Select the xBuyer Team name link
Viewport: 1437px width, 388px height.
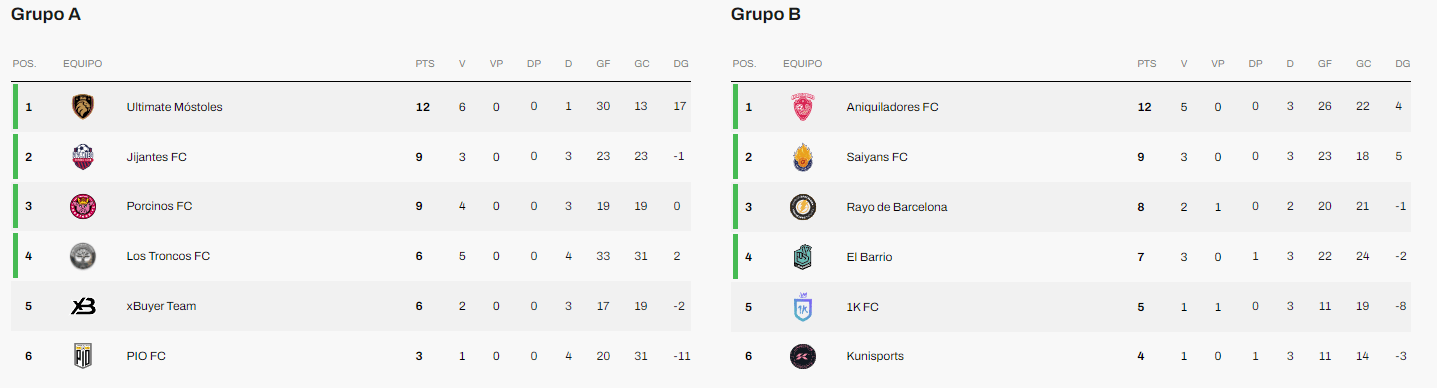coord(161,306)
